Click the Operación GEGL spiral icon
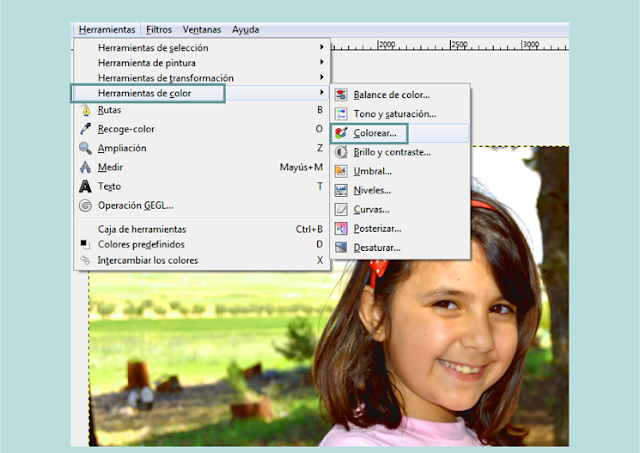Screen dimensions: 640x453 pos(85,205)
